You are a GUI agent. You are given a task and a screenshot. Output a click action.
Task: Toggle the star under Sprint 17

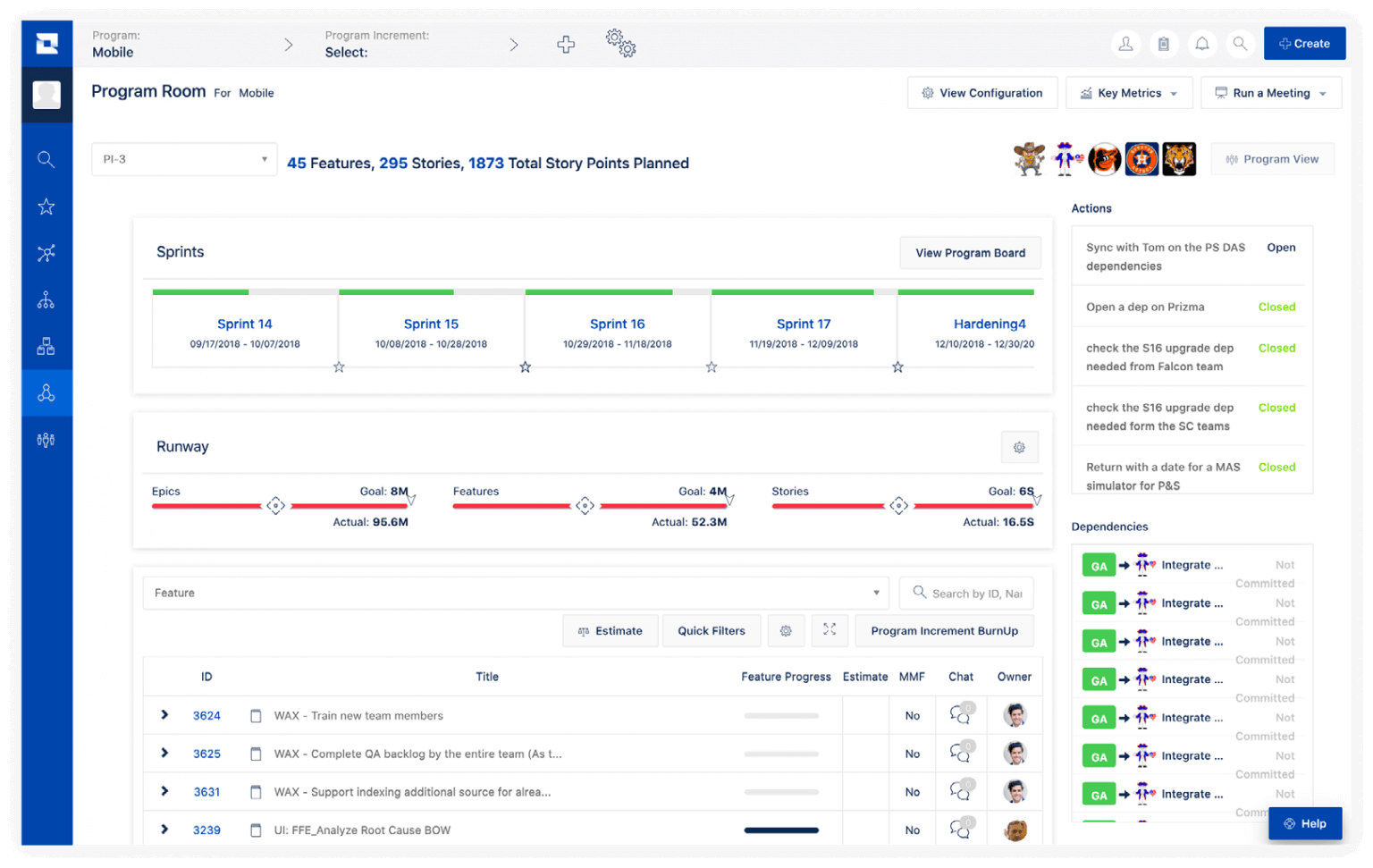(897, 367)
